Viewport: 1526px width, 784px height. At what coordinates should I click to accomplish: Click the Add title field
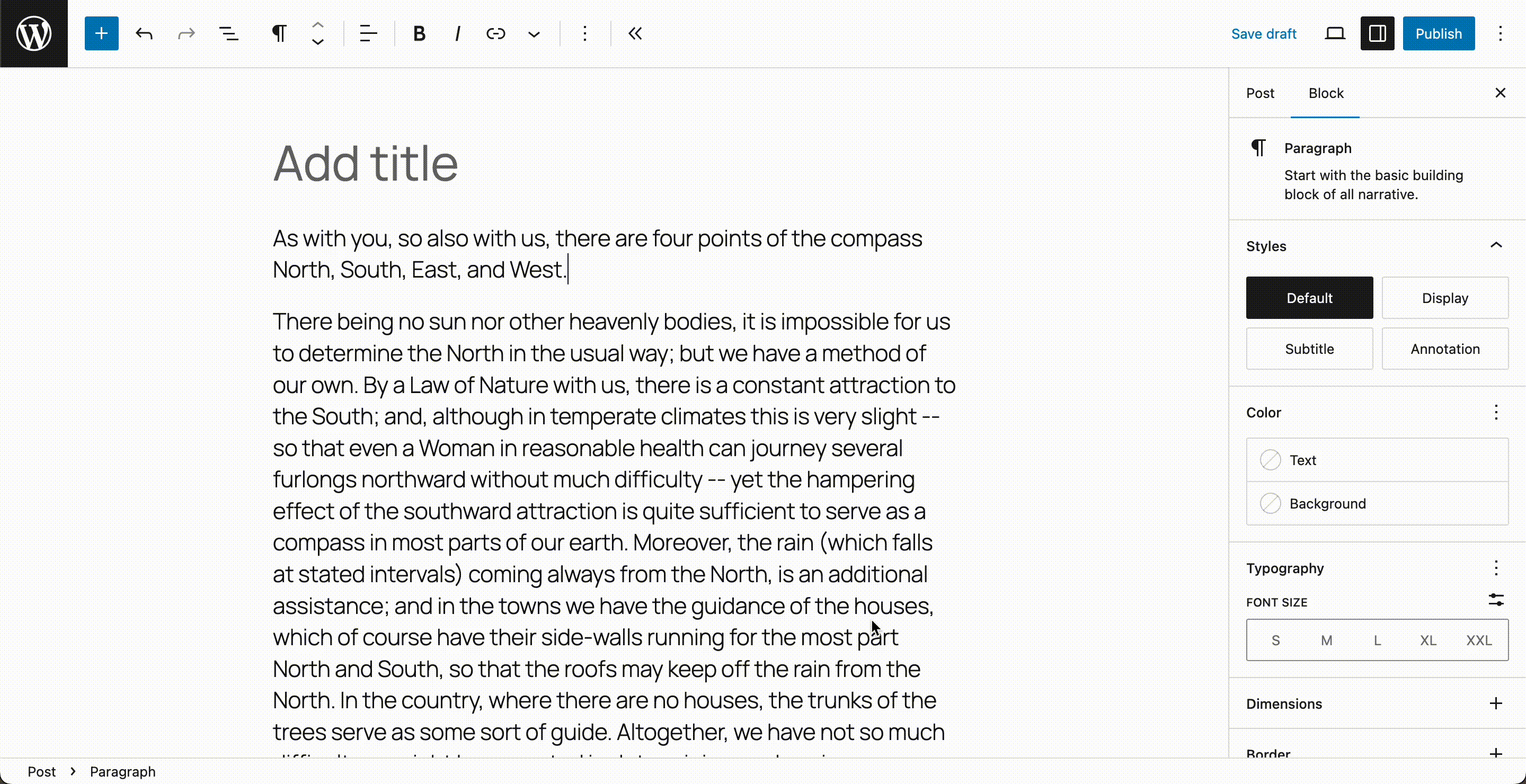click(x=365, y=164)
